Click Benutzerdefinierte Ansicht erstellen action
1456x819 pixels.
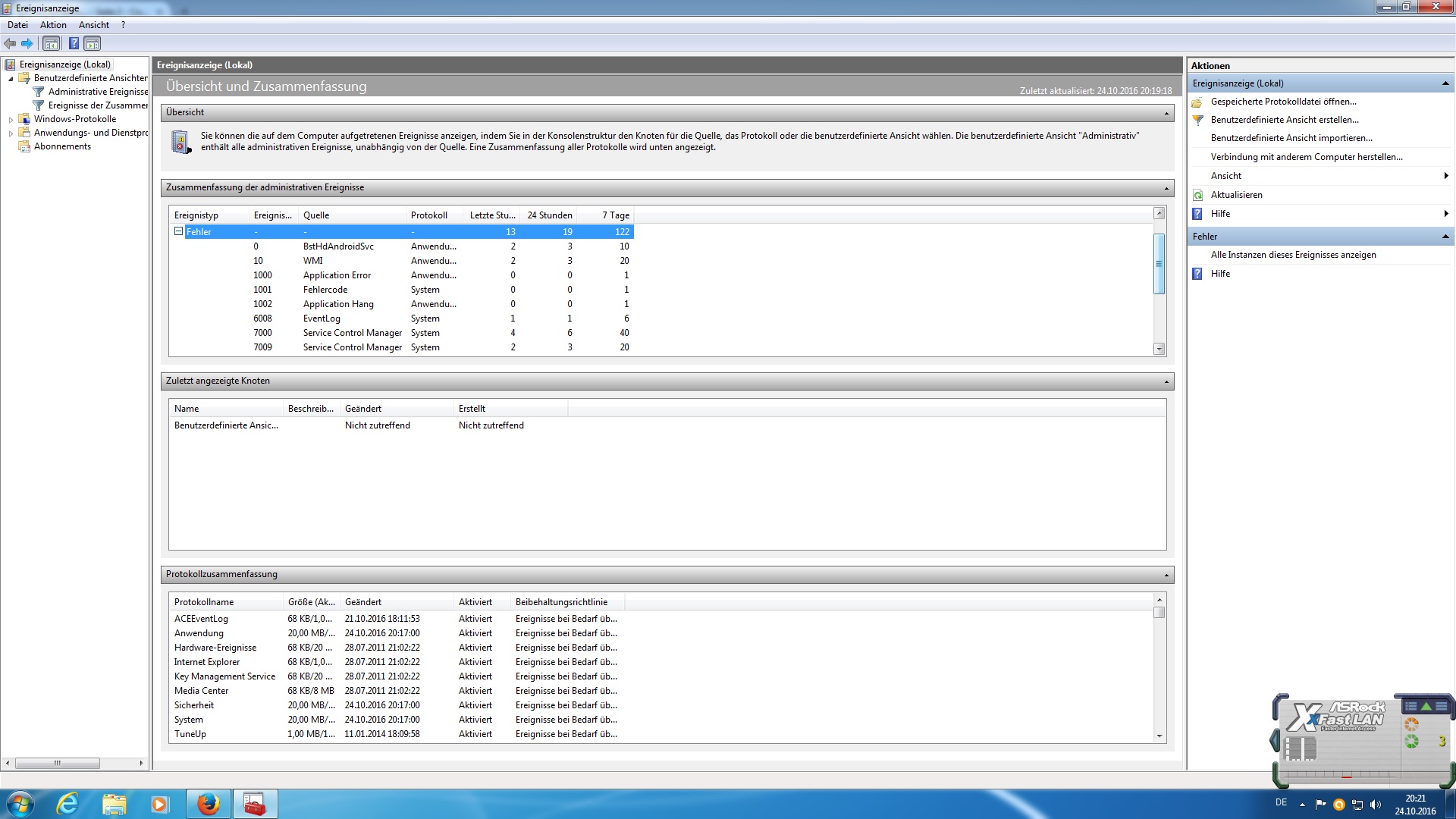click(1284, 120)
